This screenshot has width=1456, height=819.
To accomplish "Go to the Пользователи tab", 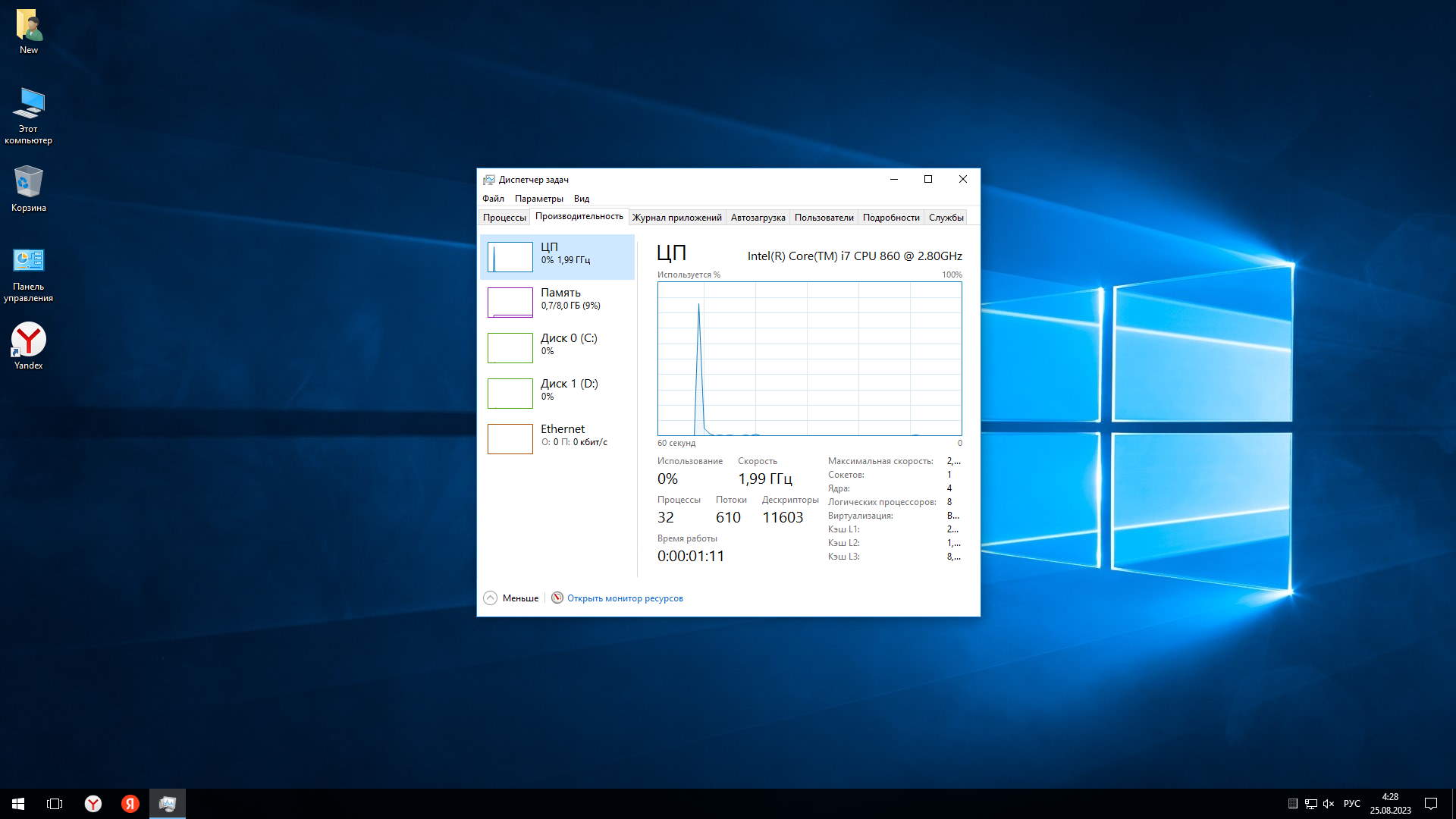I will click(824, 218).
